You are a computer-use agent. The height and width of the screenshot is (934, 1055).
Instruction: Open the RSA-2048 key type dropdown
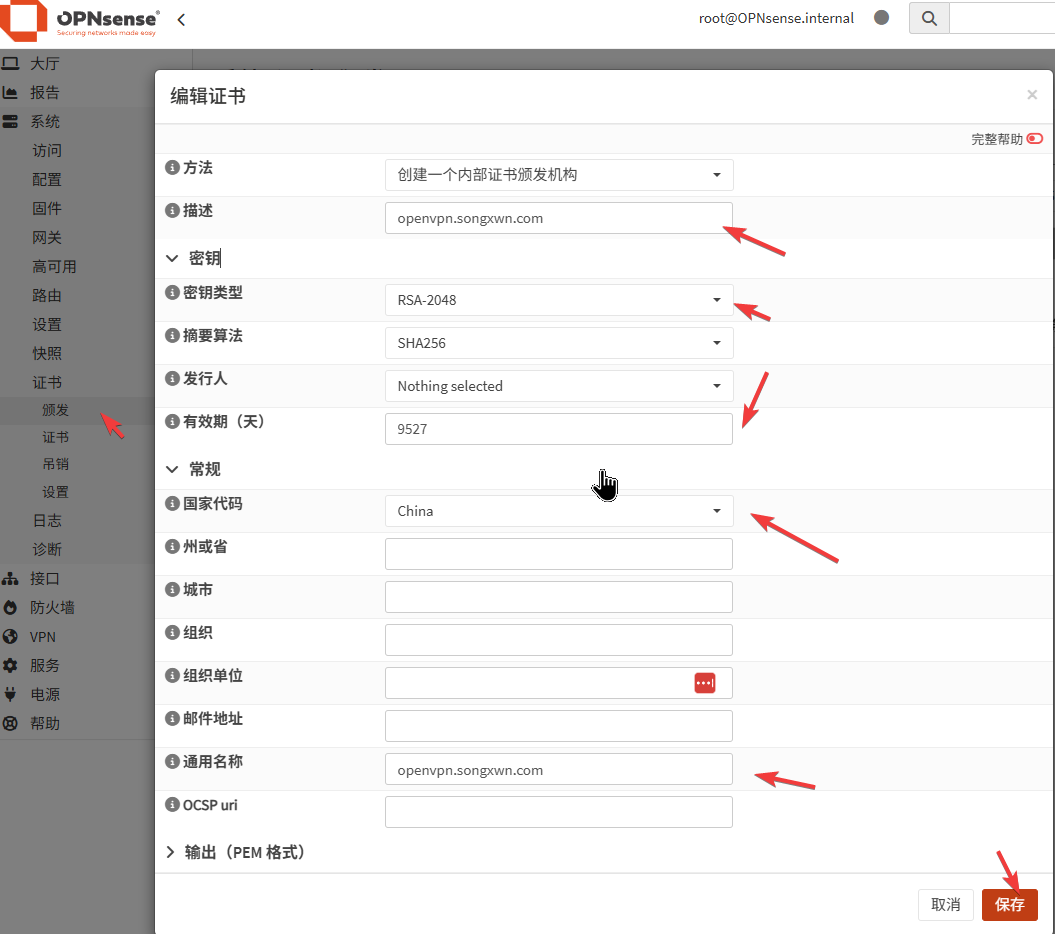(558, 300)
